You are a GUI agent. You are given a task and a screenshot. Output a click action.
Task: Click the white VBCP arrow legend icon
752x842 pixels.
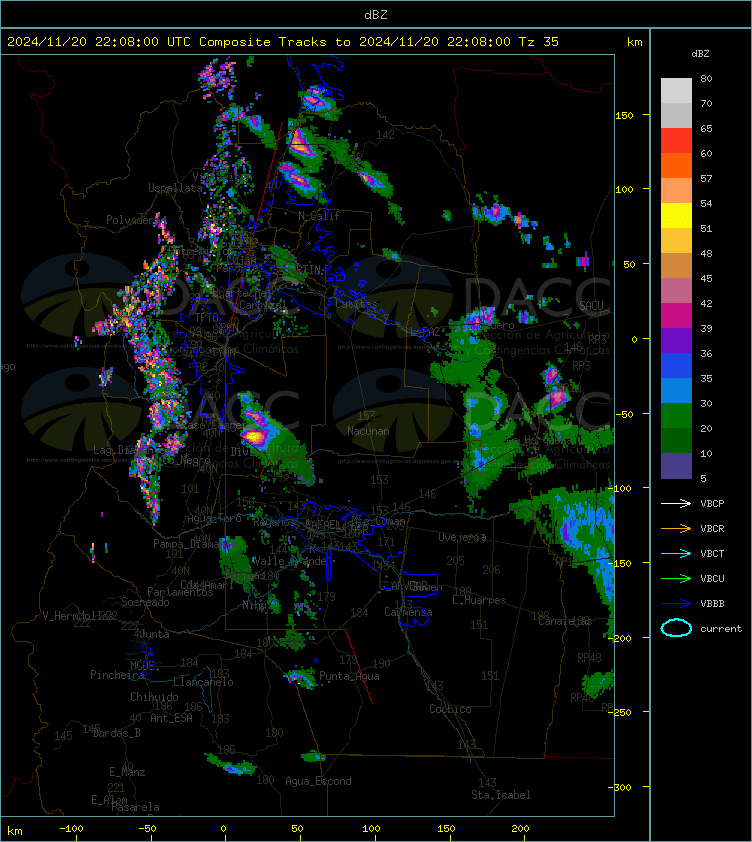pos(676,503)
